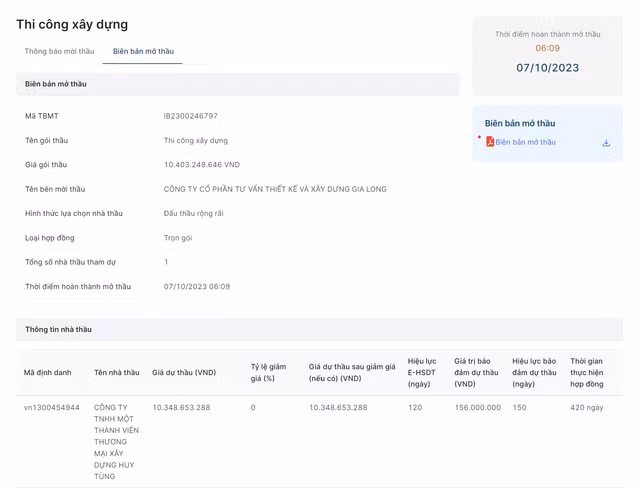This screenshot has height=488, width=640.
Task: Click the Thời gian thực hiện hợp đồng header
Action: (587, 373)
